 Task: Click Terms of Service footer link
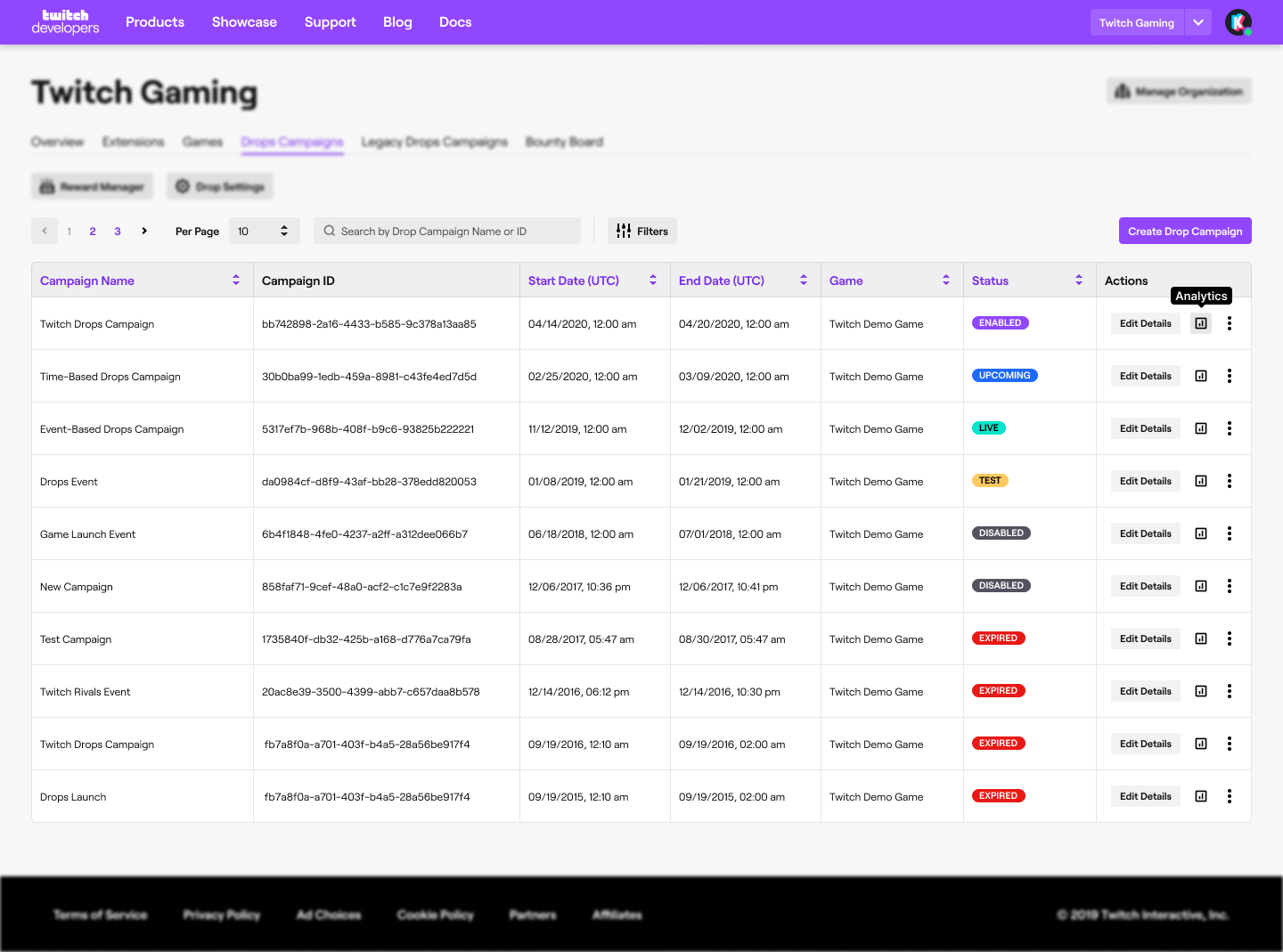(x=100, y=915)
